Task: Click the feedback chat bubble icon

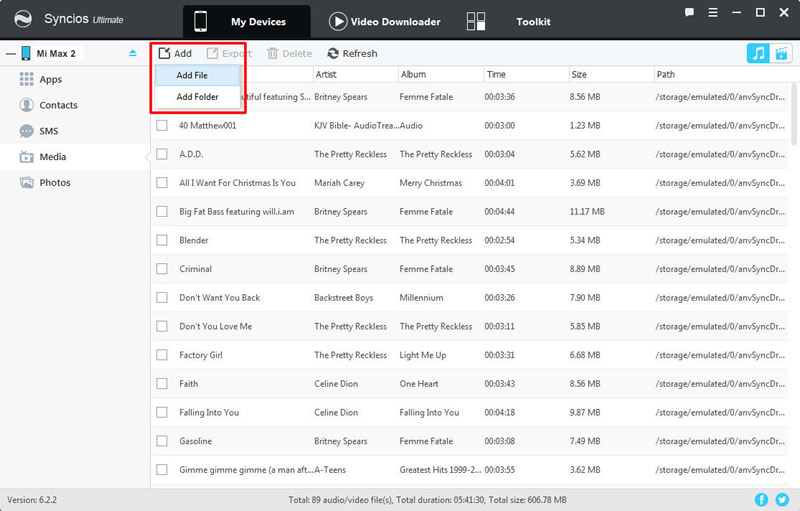Action: [x=689, y=12]
